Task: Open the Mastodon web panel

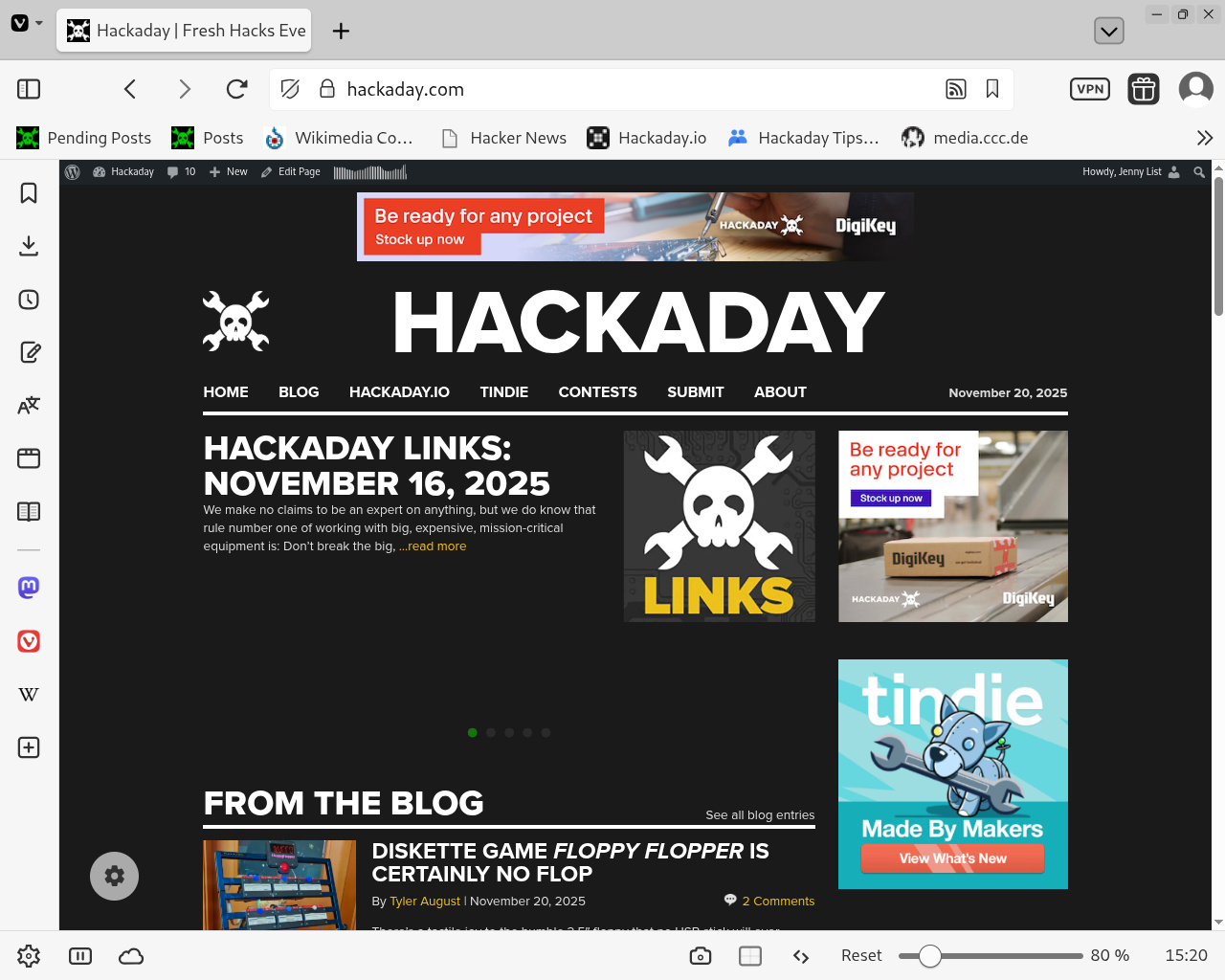Action: (x=29, y=588)
